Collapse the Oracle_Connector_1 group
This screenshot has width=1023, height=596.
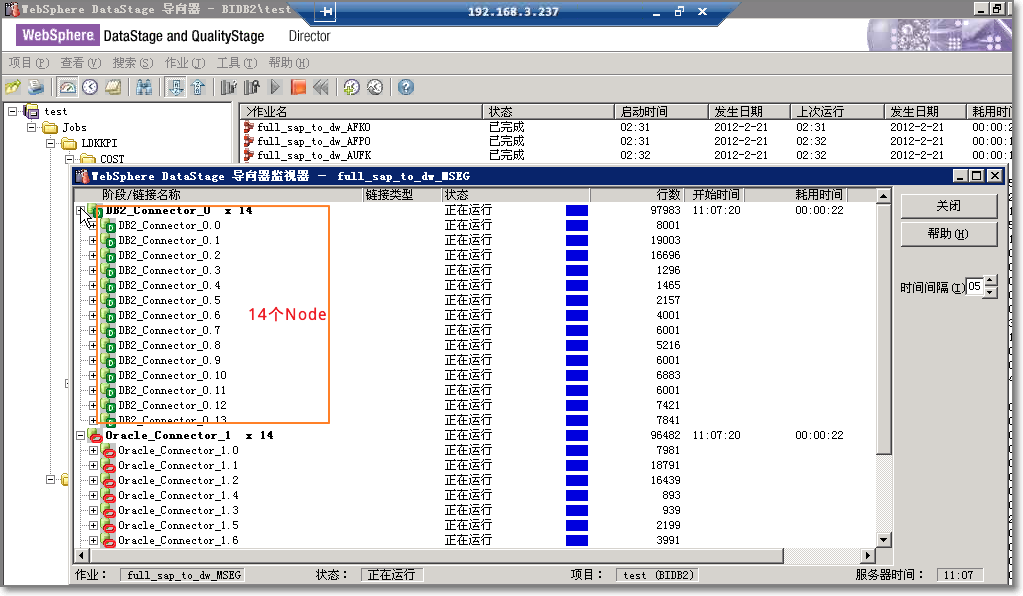(x=80, y=436)
